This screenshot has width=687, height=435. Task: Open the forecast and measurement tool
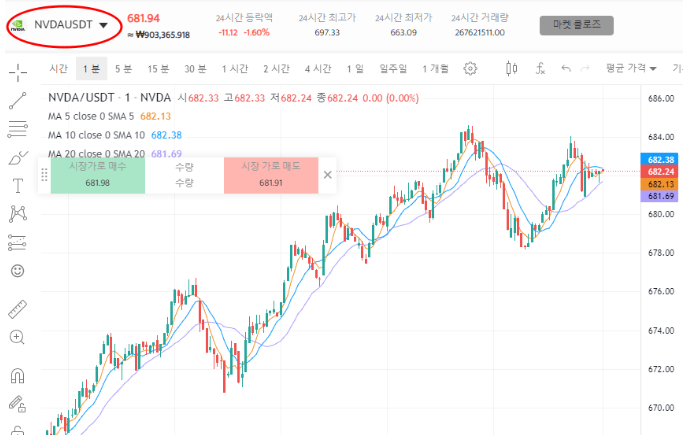coord(18,242)
